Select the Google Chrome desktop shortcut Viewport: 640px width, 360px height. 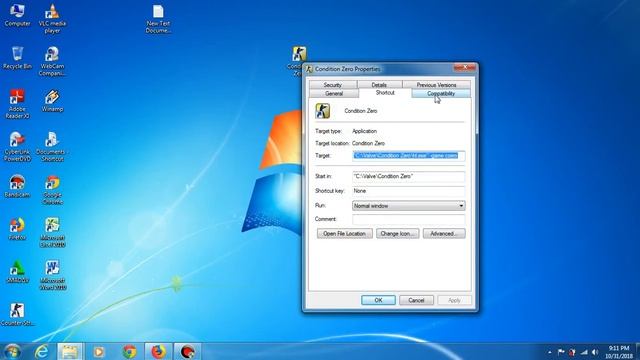(x=52, y=190)
